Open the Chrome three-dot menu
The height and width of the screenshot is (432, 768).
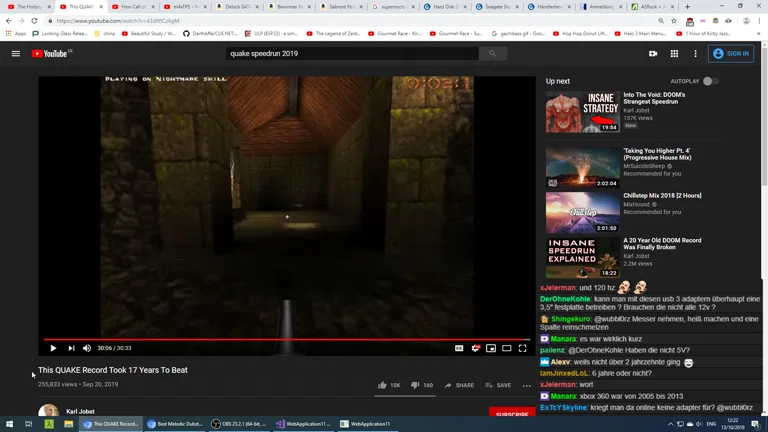759,21
